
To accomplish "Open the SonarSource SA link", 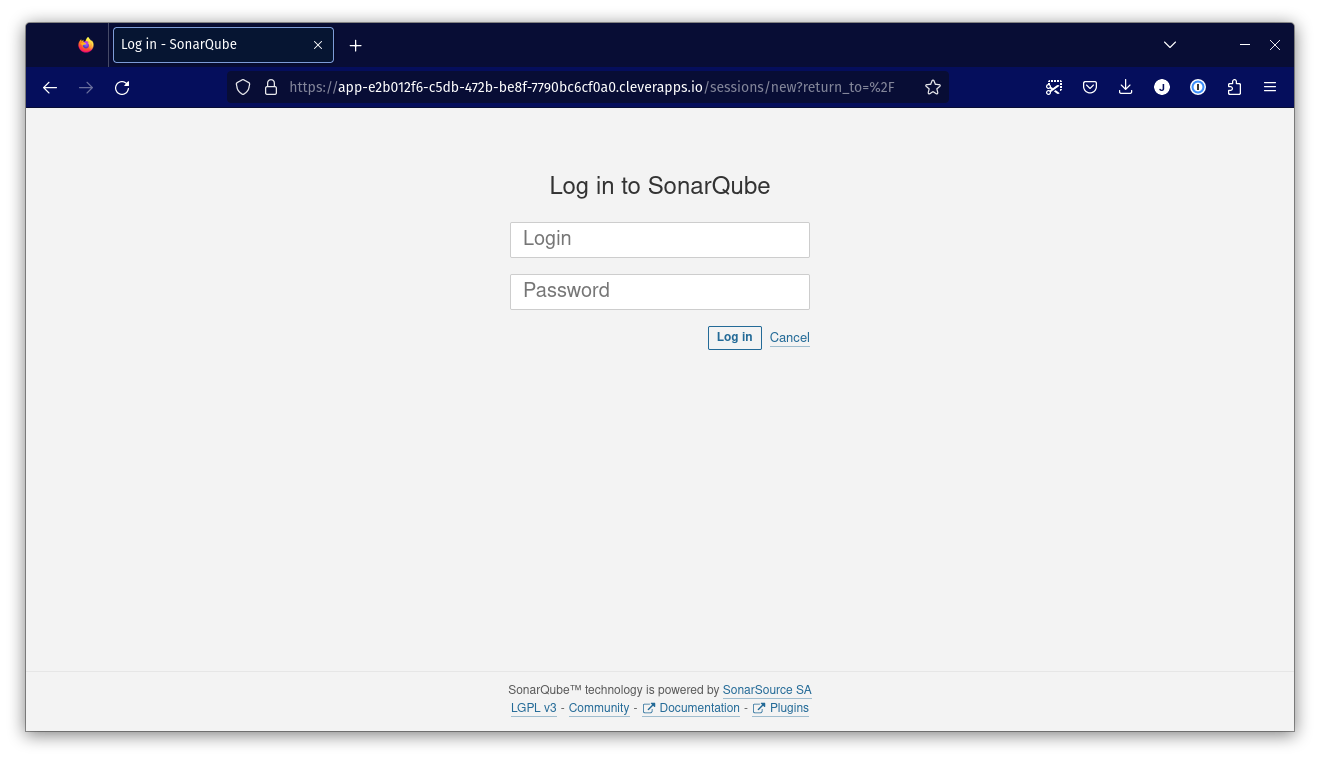I will 767,690.
